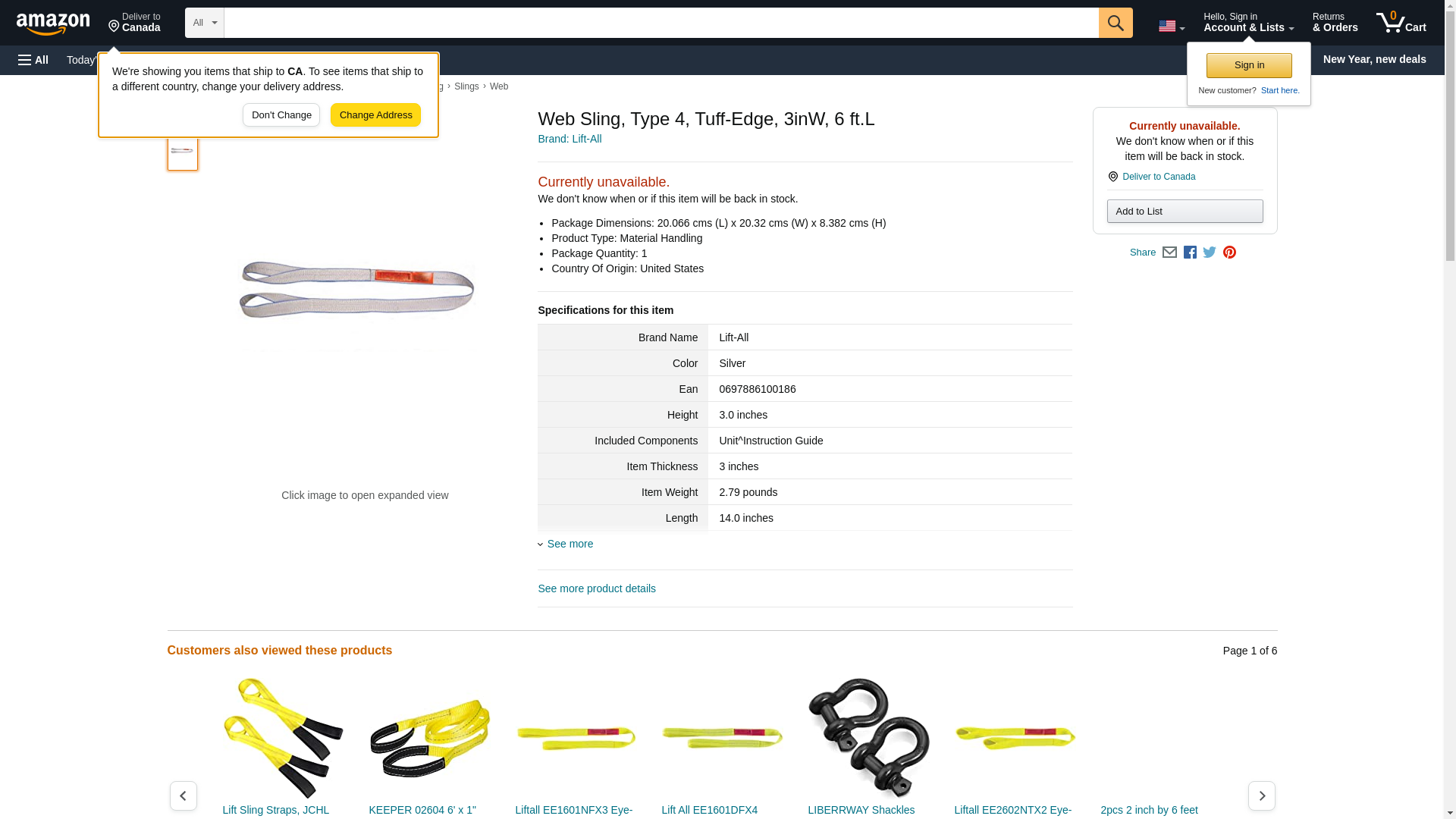
Task: Open the Amazon logo home link
Action: (x=53, y=24)
